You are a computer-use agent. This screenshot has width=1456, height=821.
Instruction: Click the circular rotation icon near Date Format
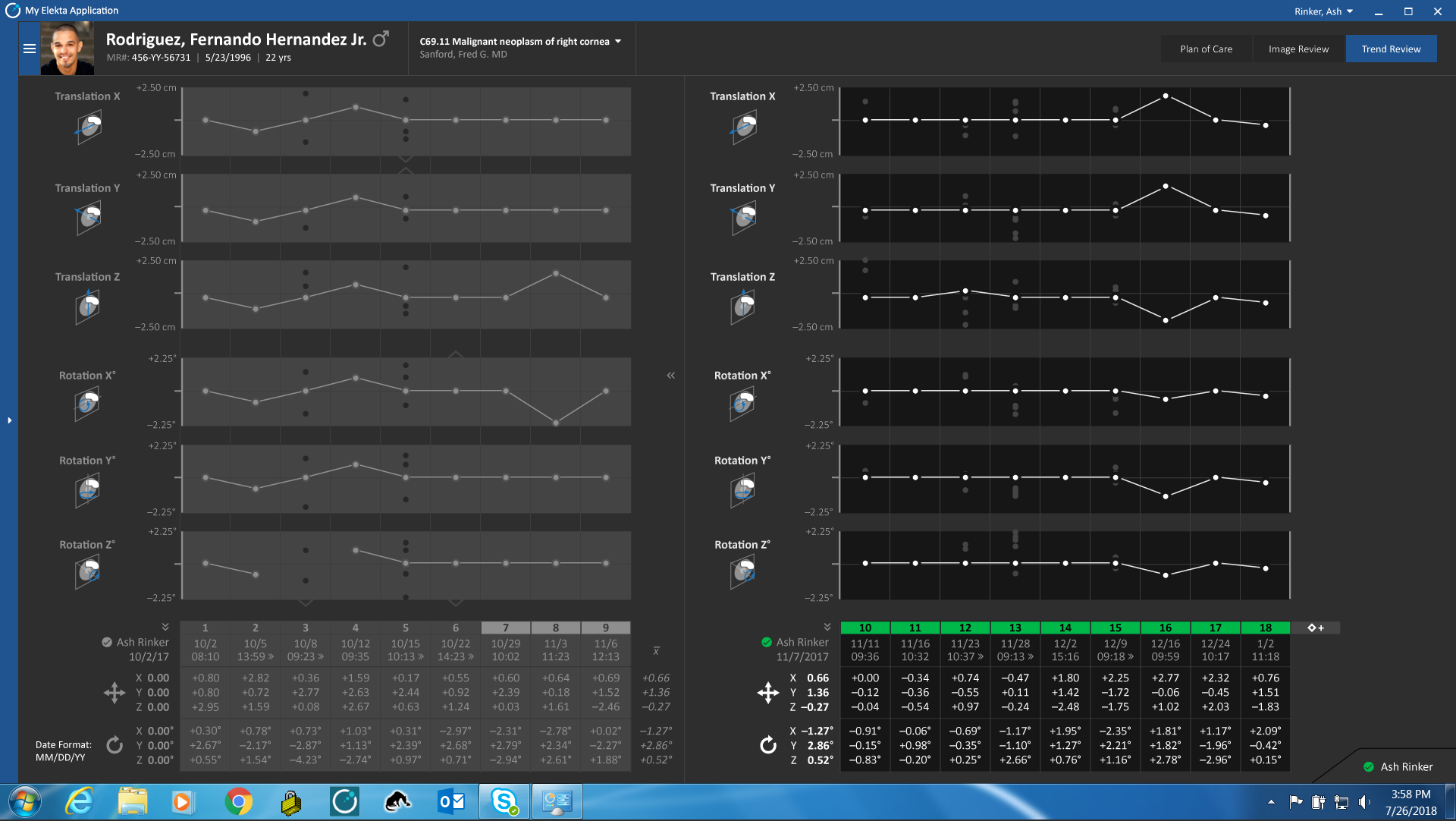[x=115, y=745]
